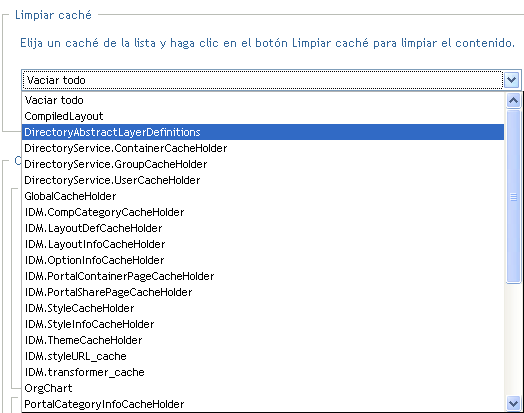The image size is (524, 413).
Task: Click scrollbar down arrow in list
Action: [513, 403]
